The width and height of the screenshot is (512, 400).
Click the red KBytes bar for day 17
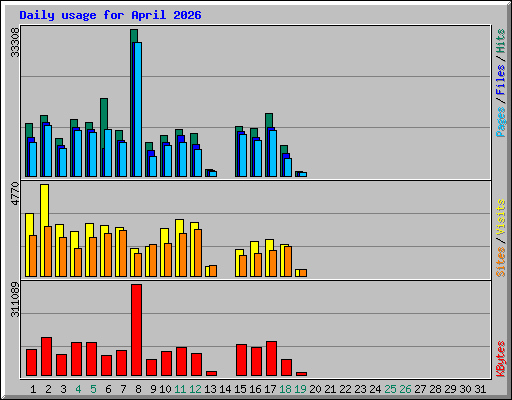tap(271, 359)
